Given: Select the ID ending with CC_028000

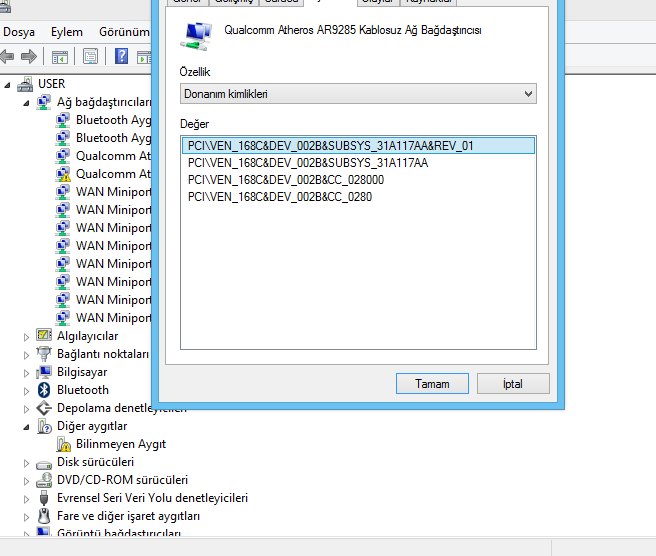Looking at the screenshot, I should (x=286, y=180).
